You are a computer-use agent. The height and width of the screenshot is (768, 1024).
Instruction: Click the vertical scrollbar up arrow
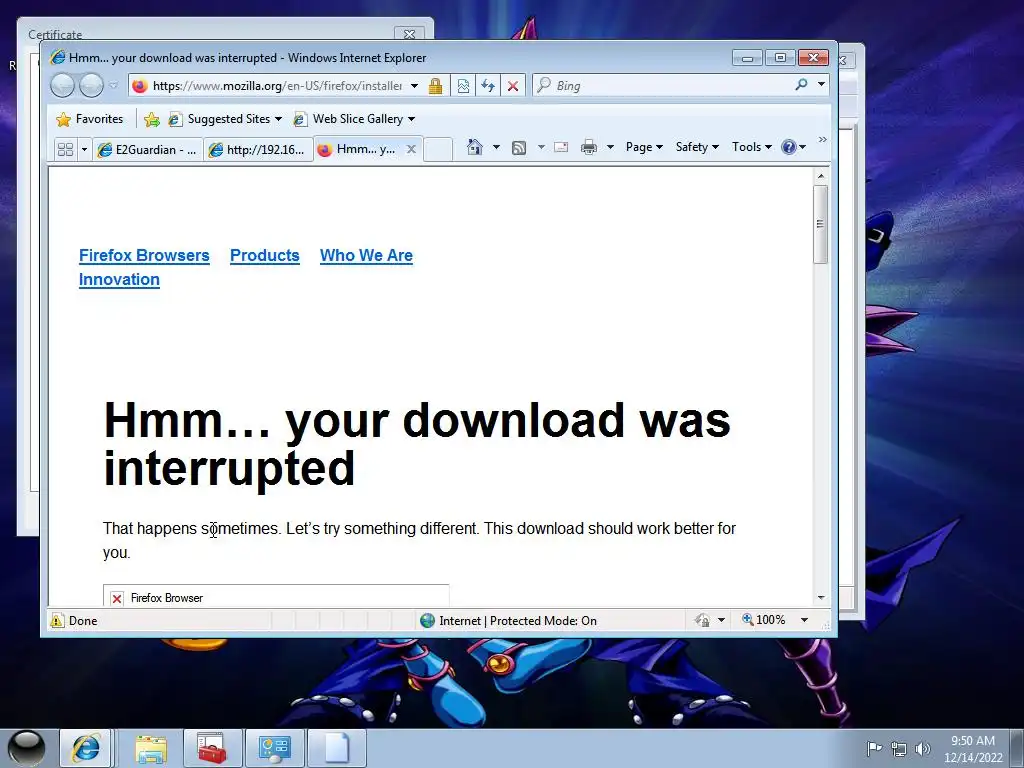(x=821, y=176)
